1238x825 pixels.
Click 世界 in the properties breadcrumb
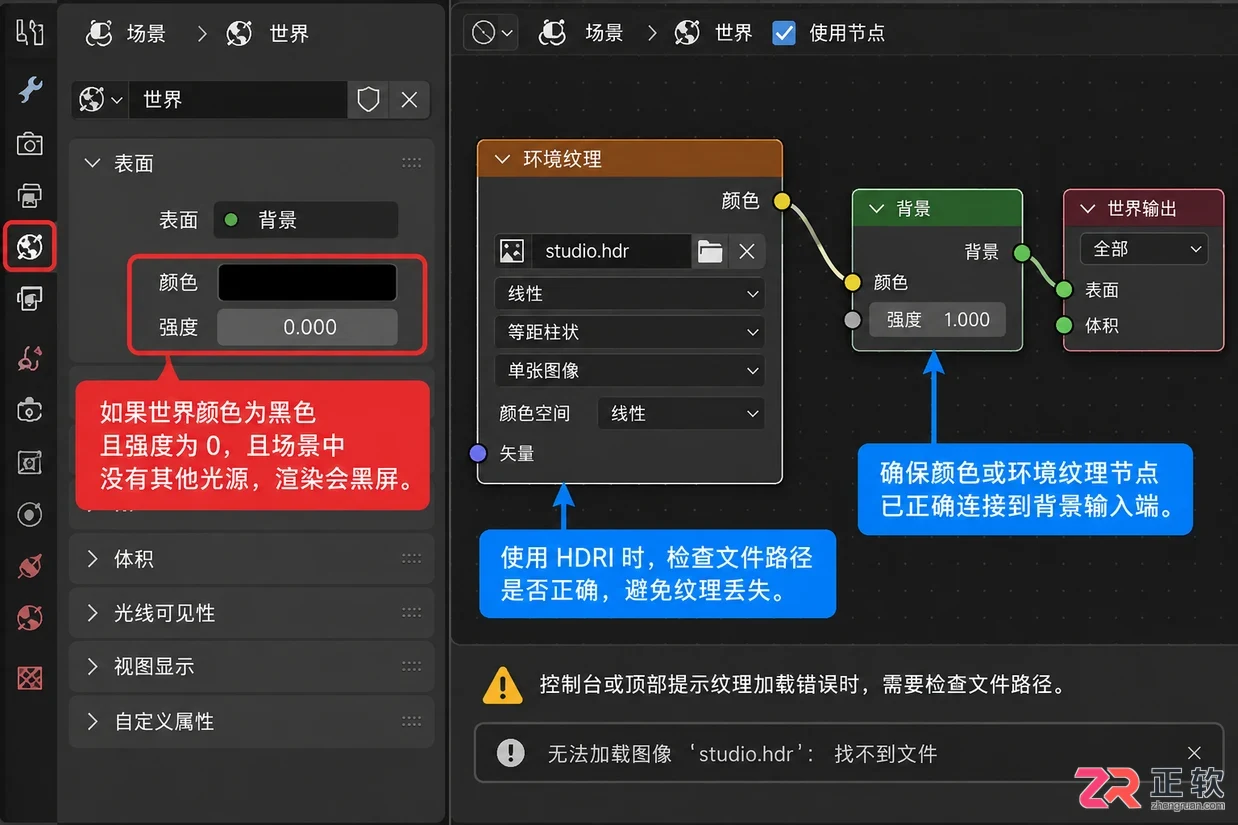(x=289, y=34)
